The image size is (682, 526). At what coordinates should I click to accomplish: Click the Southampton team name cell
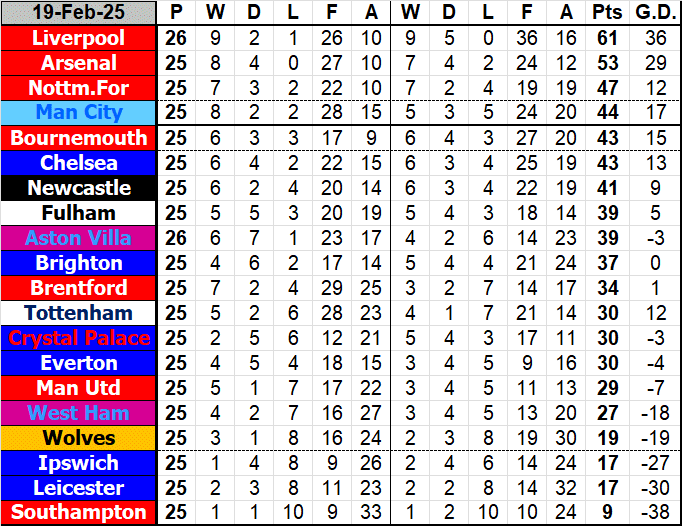(x=78, y=513)
